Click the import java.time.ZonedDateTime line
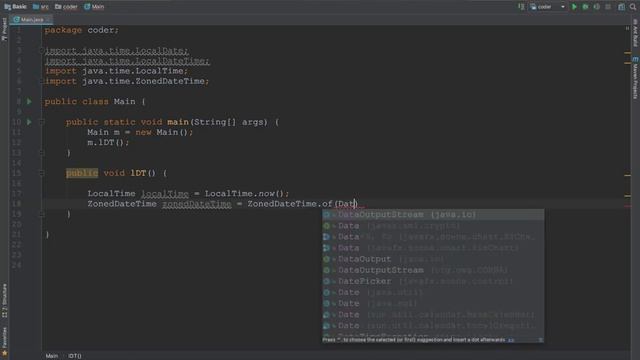Image resolution: width=640 pixels, height=360 pixels. [x=127, y=81]
